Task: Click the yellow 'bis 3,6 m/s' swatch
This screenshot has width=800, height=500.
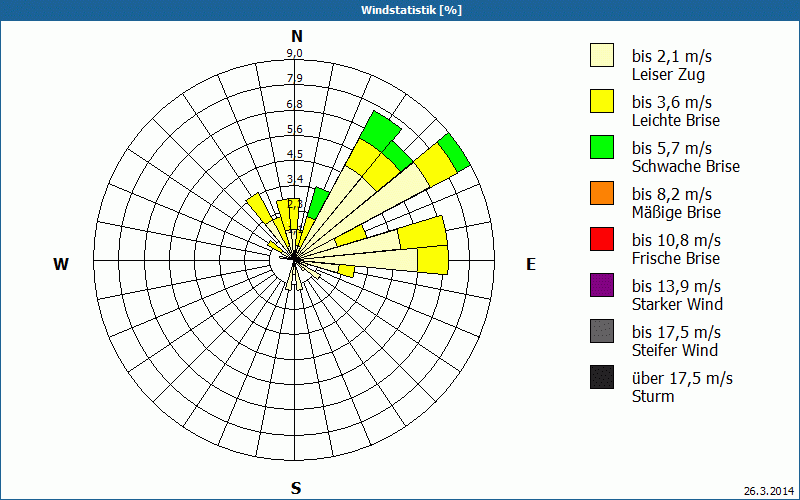Action: pyautogui.click(x=602, y=101)
